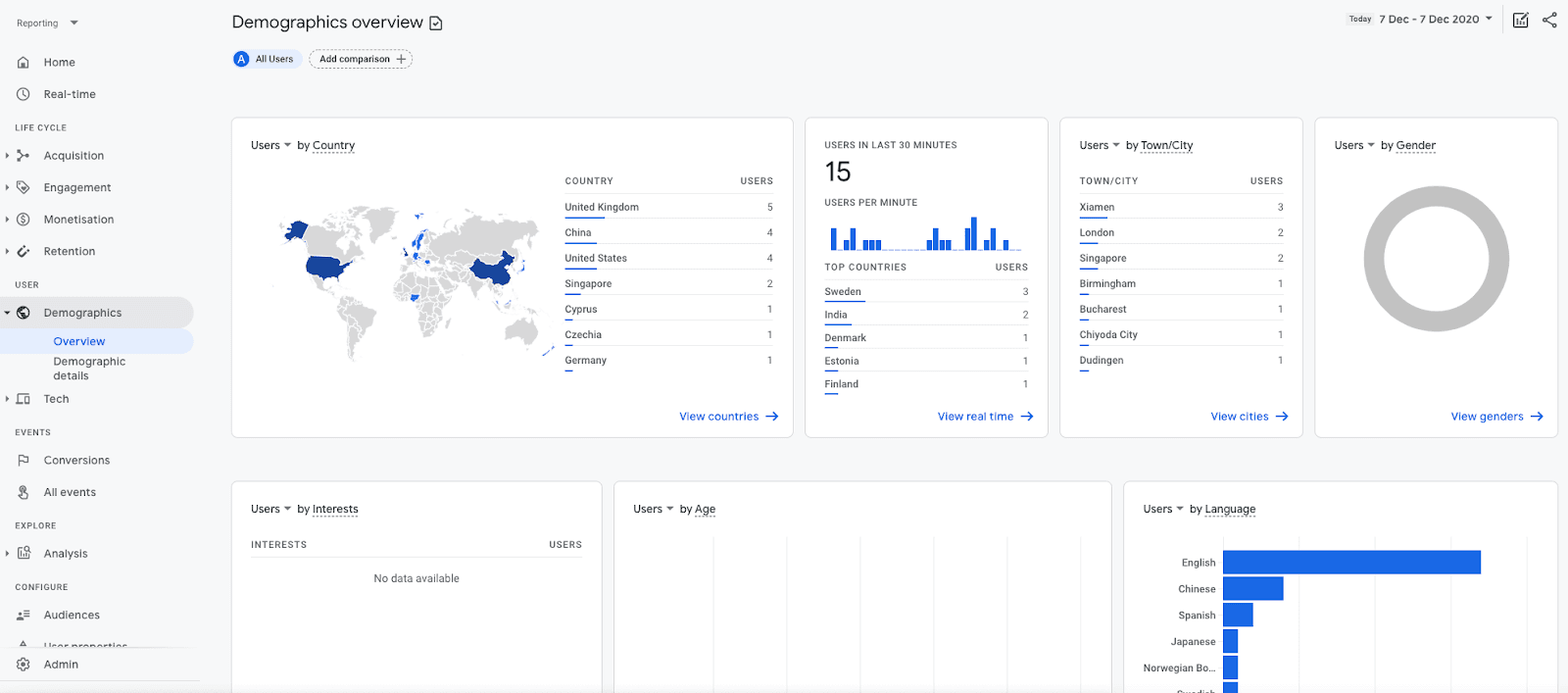Click the Home icon in sidebar

(24, 63)
